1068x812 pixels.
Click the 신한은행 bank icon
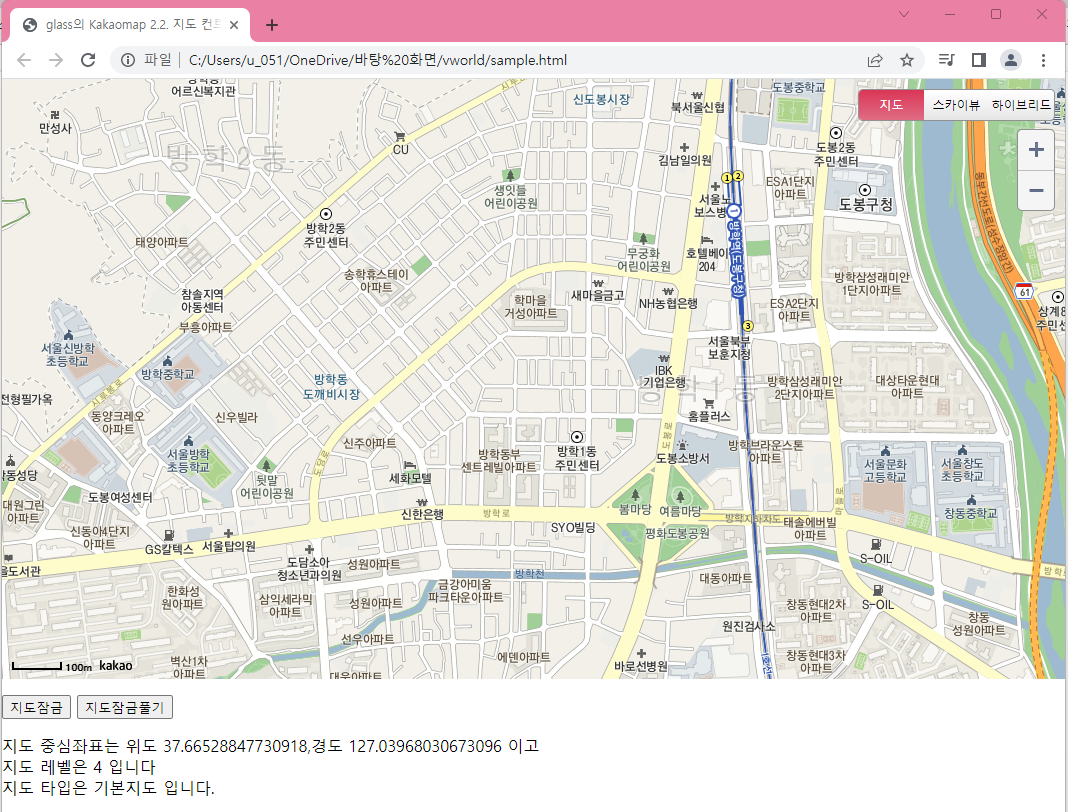tap(422, 502)
